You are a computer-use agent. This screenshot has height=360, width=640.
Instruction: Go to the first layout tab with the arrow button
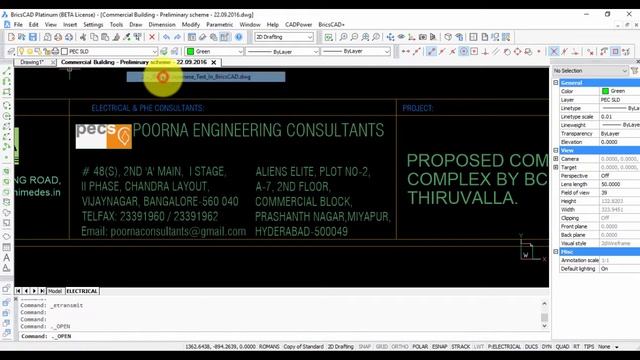point(18,291)
